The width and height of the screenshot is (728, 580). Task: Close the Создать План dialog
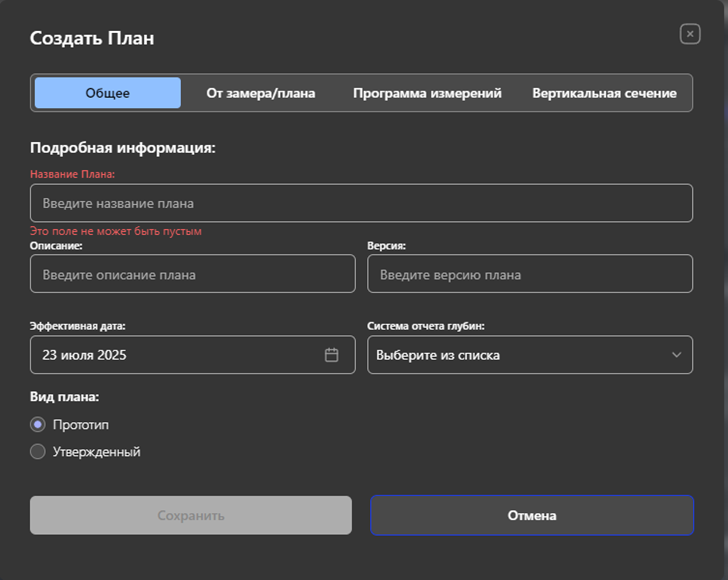pyautogui.click(x=690, y=34)
